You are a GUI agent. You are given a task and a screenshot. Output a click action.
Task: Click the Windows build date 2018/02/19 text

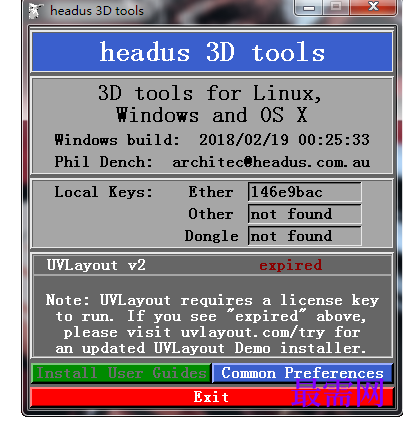244,140
